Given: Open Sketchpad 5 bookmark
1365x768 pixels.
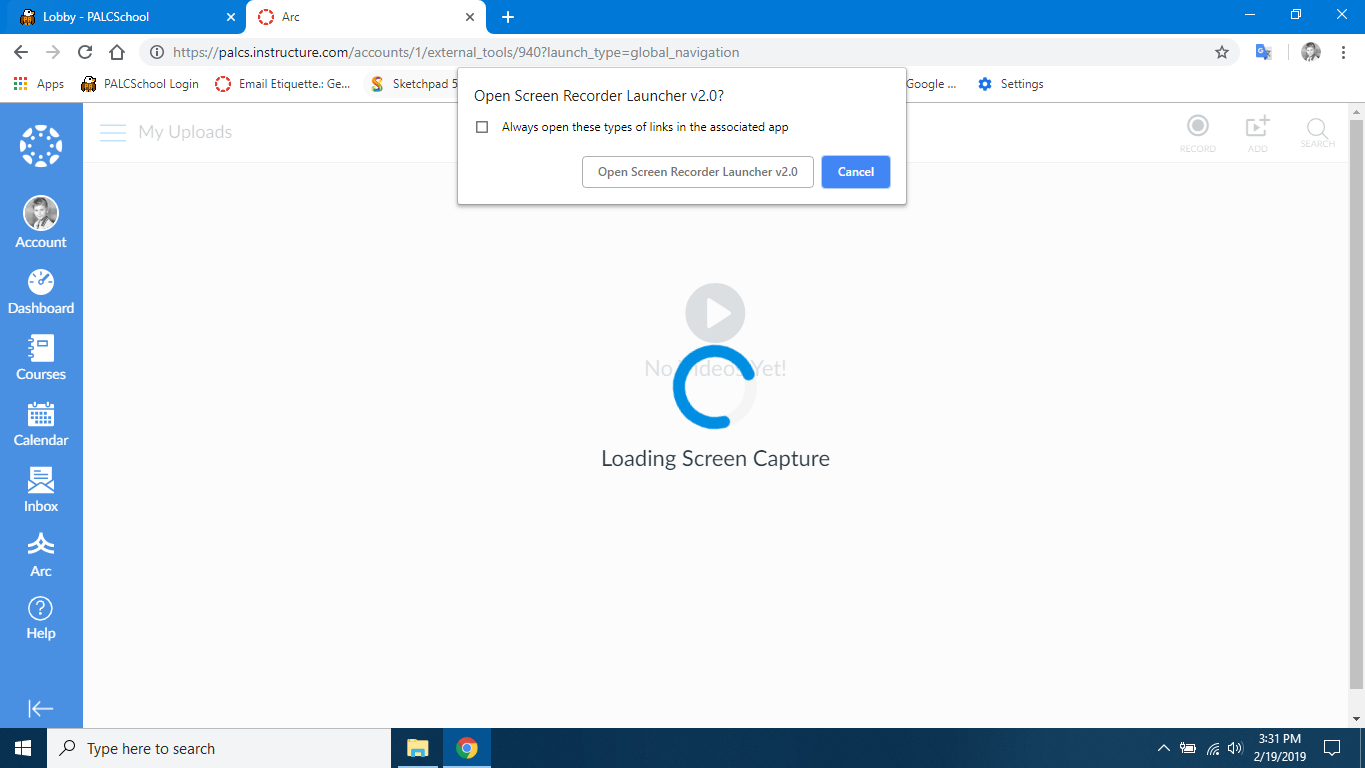Looking at the screenshot, I should 413,84.
